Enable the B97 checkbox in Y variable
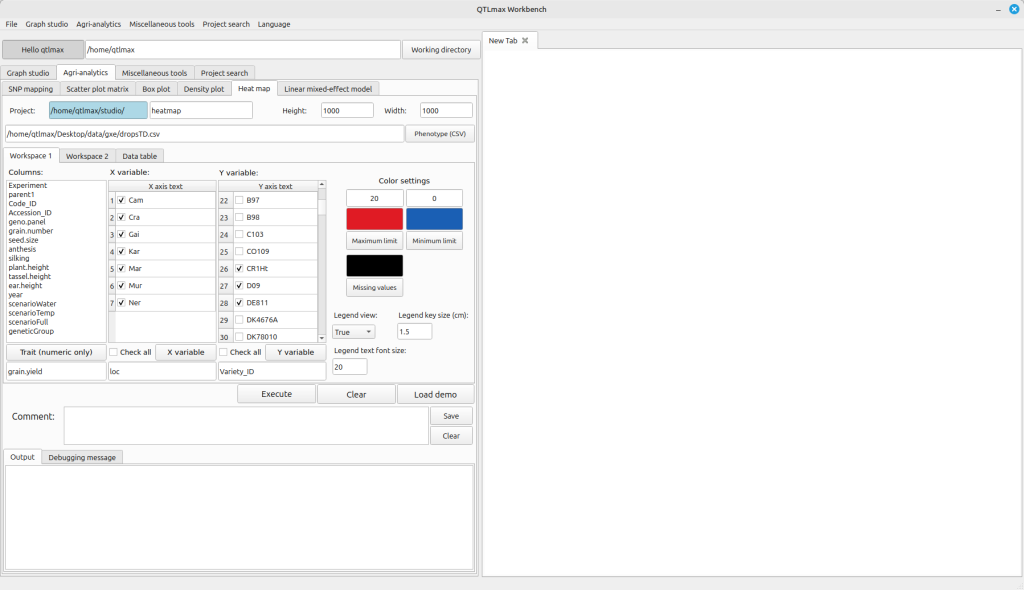Image resolution: width=1024 pixels, height=590 pixels. click(239, 200)
